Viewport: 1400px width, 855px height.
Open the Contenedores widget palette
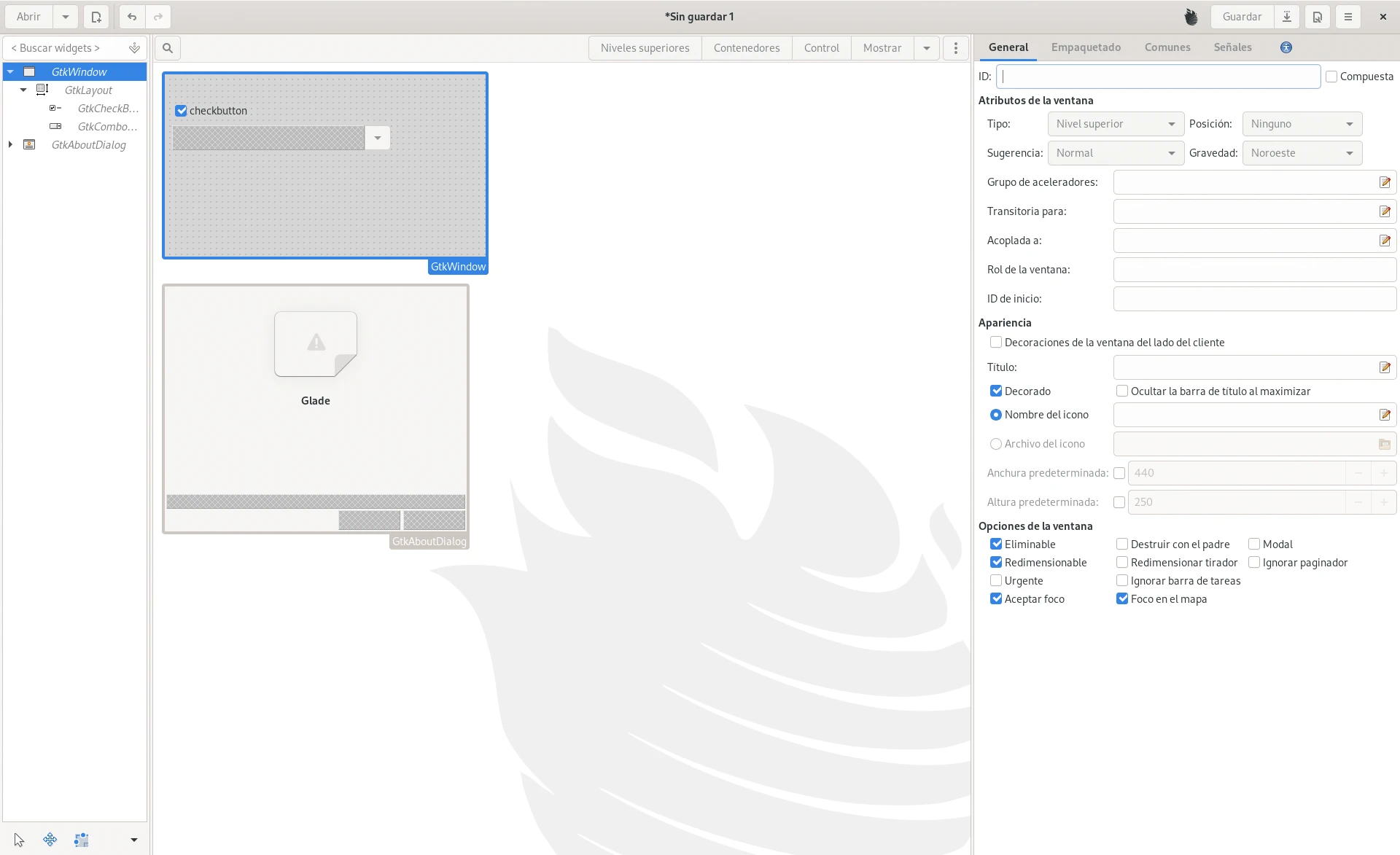click(747, 48)
